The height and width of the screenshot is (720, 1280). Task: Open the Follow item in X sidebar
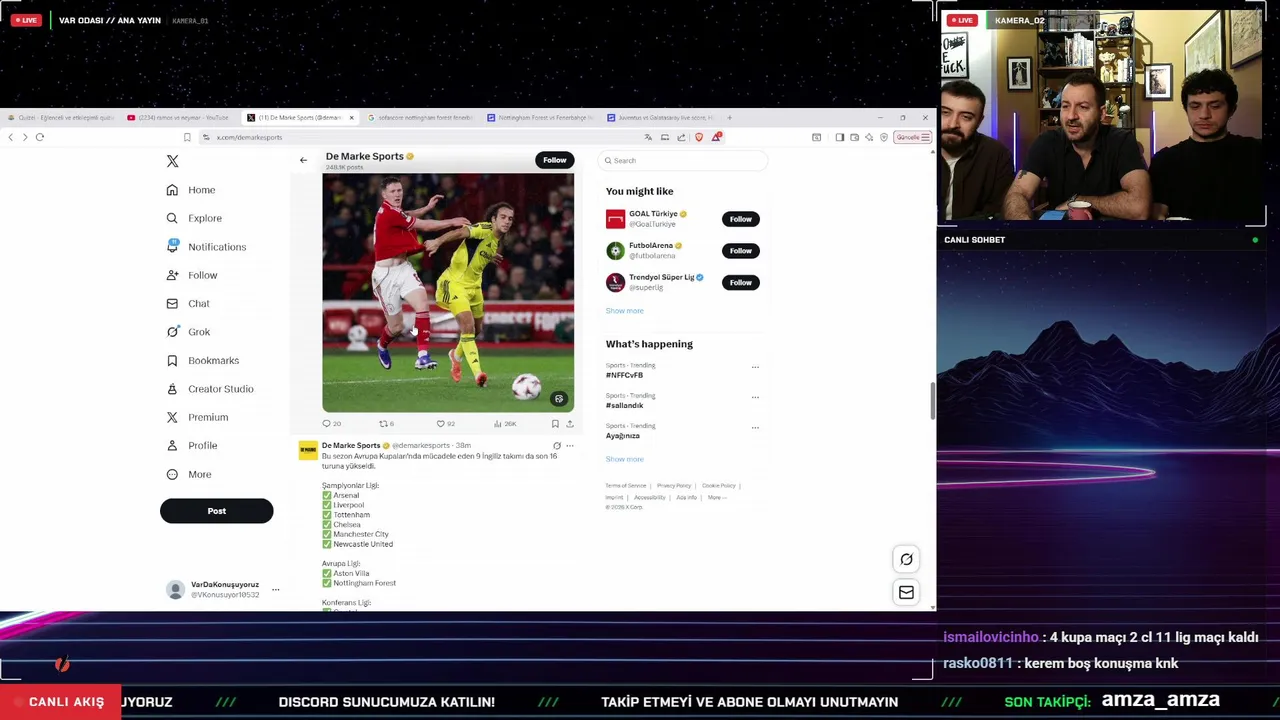point(192,275)
